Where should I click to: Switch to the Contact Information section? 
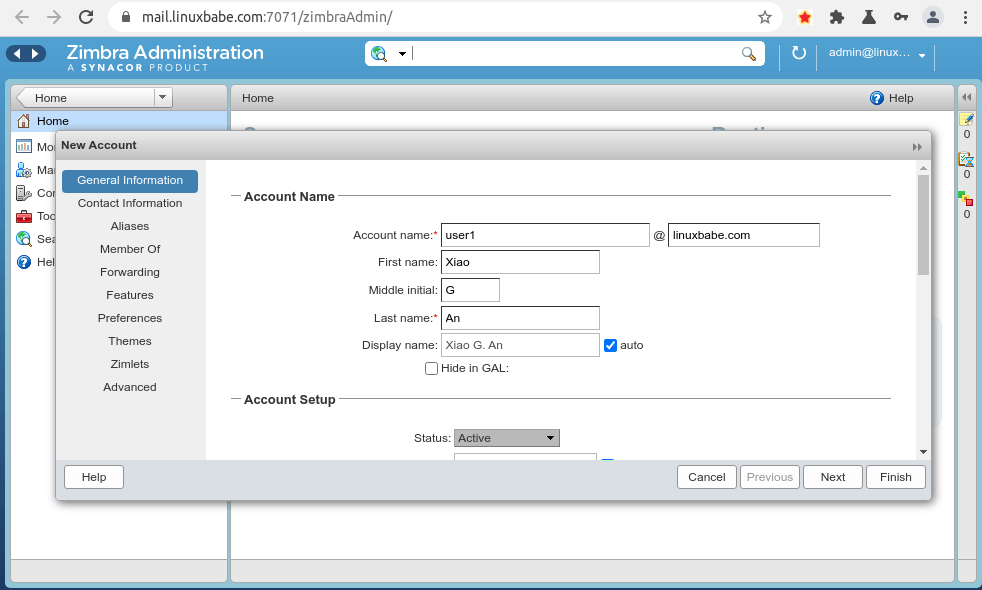click(x=130, y=203)
